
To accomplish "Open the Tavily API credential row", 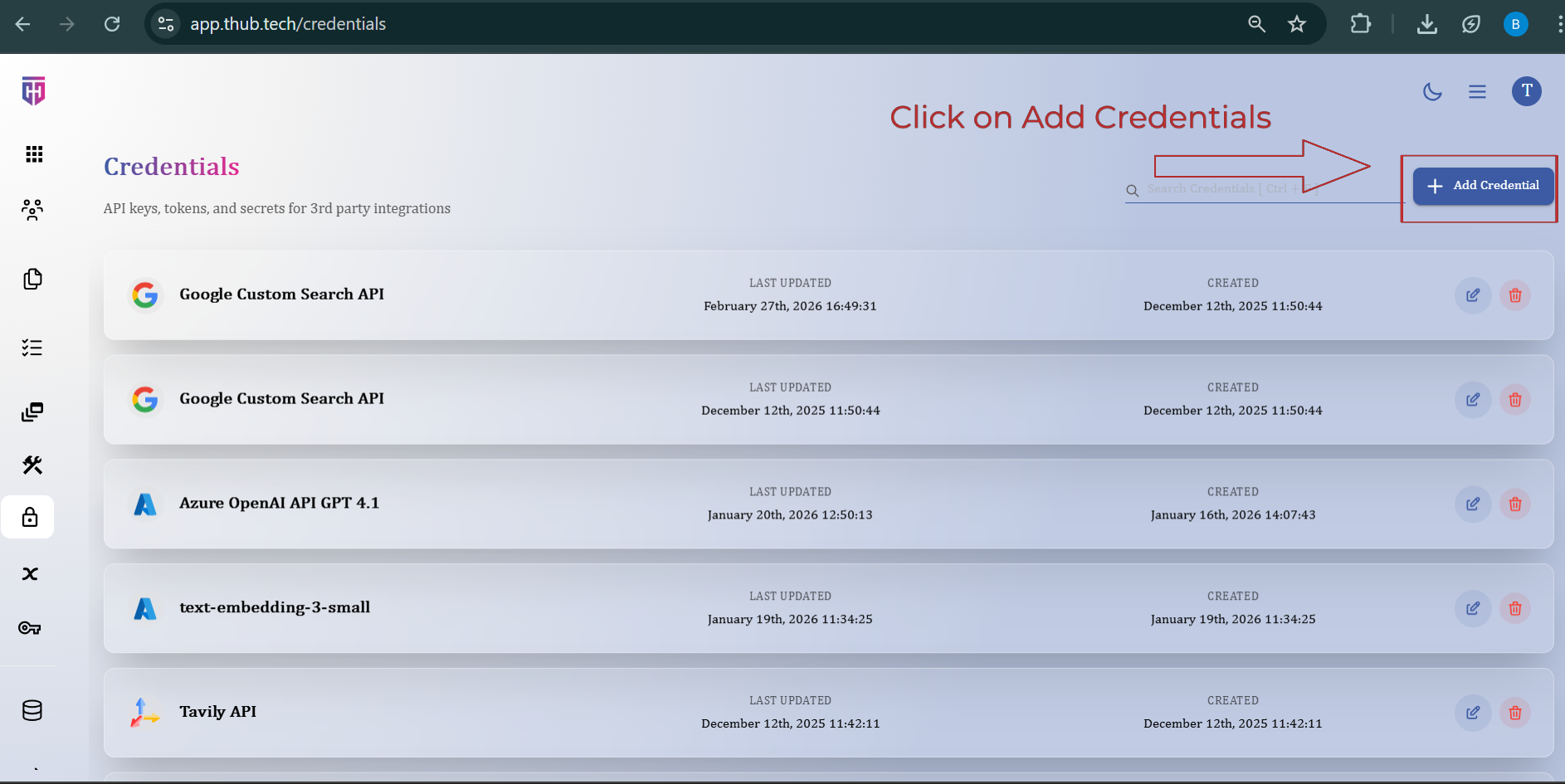I will click(x=217, y=712).
